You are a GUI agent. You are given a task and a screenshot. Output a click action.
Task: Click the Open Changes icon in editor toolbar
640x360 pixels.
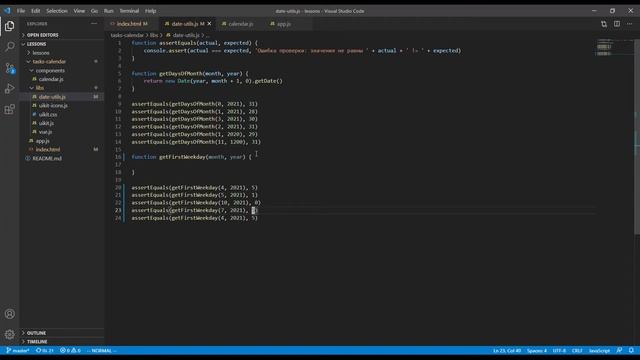604,24
